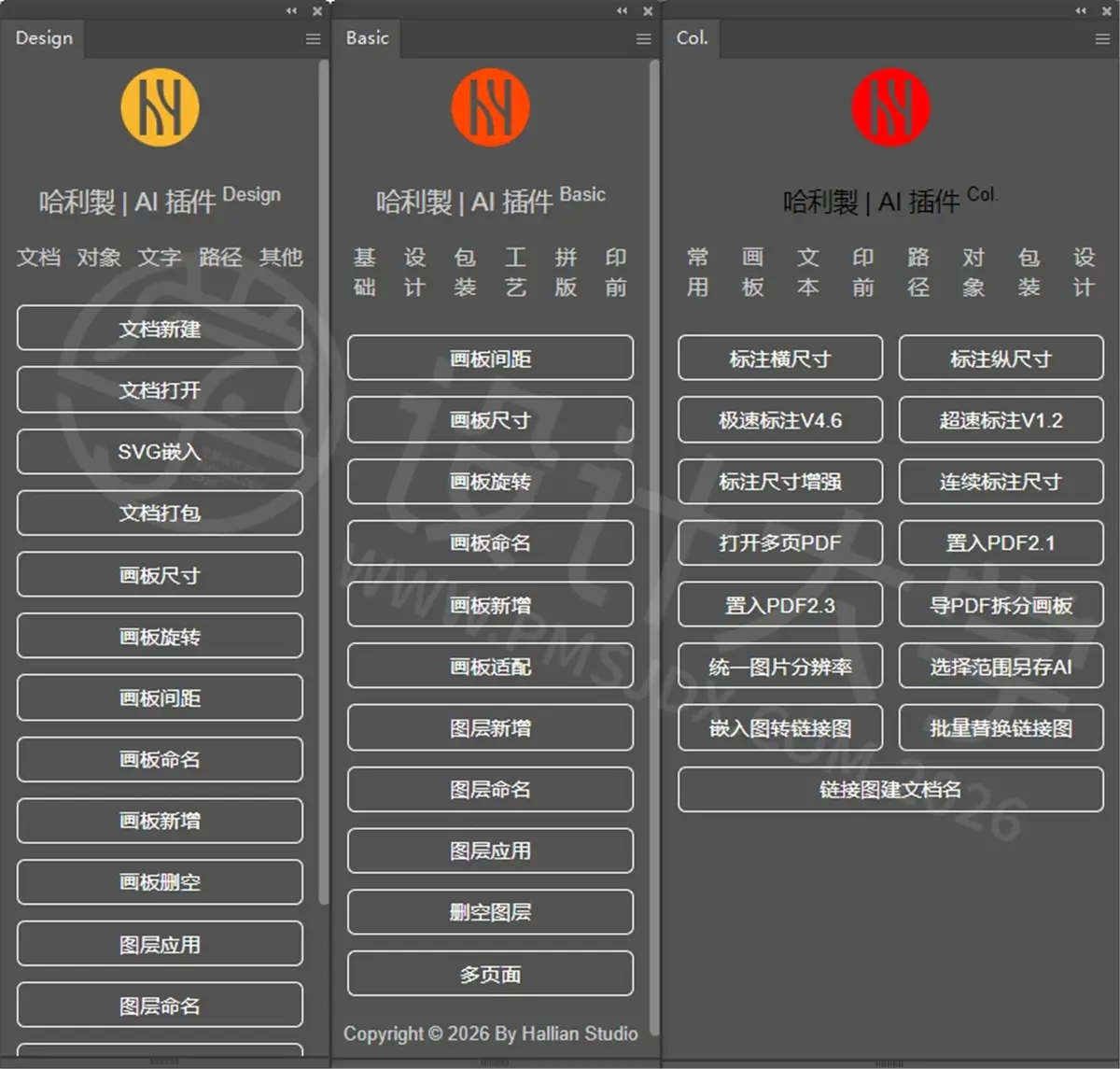
Task: Click the 统一图片分辨率 button
Action: coord(780,667)
